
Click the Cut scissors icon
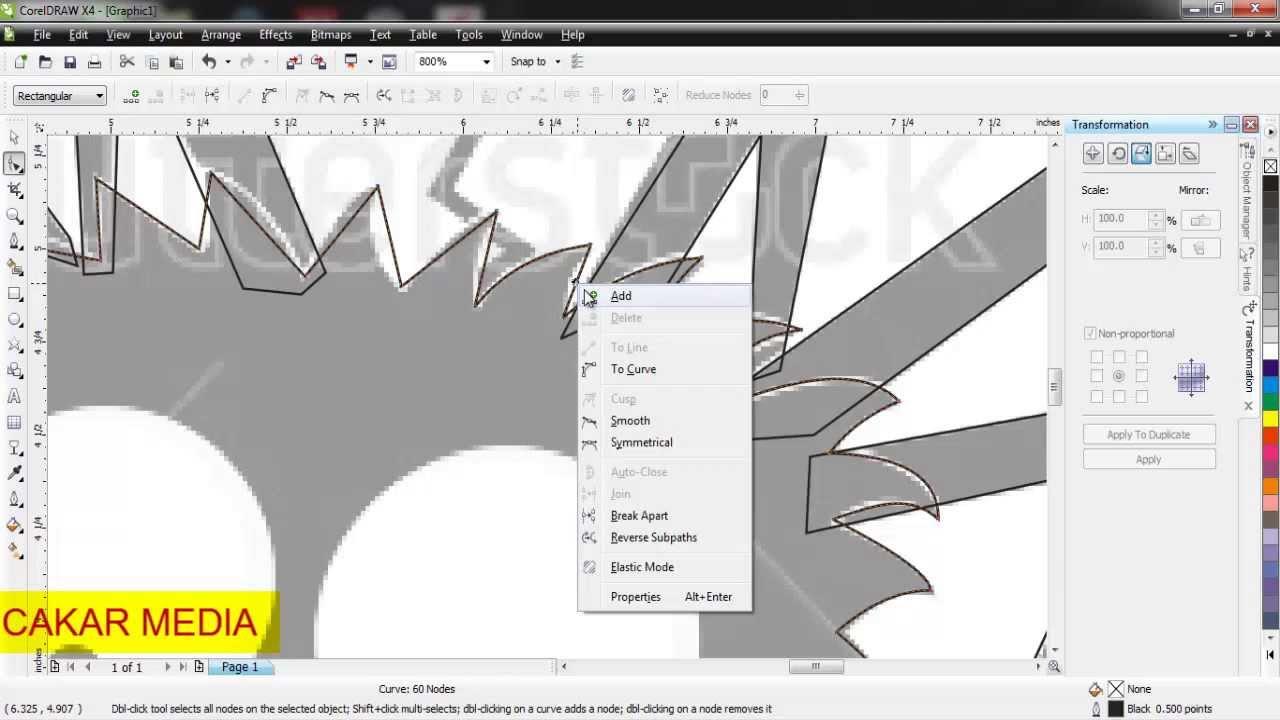pyautogui.click(x=127, y=62)
